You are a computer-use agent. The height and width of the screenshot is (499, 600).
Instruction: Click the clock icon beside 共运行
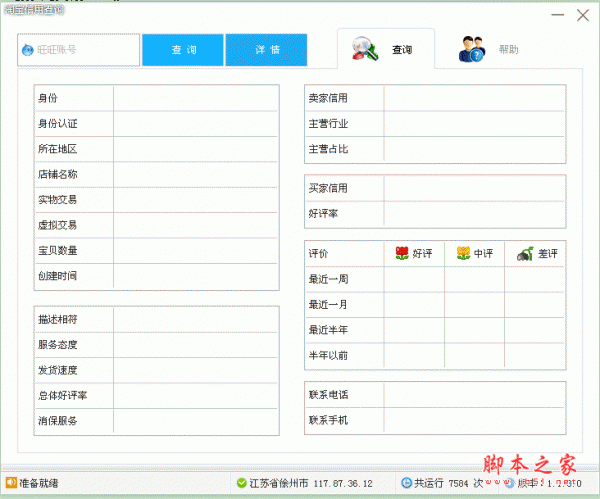tap(406, 483)
